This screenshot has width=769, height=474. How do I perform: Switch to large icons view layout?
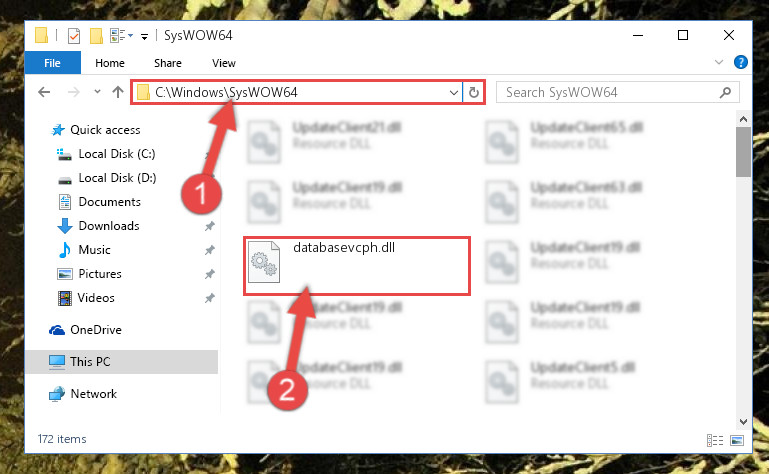(x=737, y=440)
